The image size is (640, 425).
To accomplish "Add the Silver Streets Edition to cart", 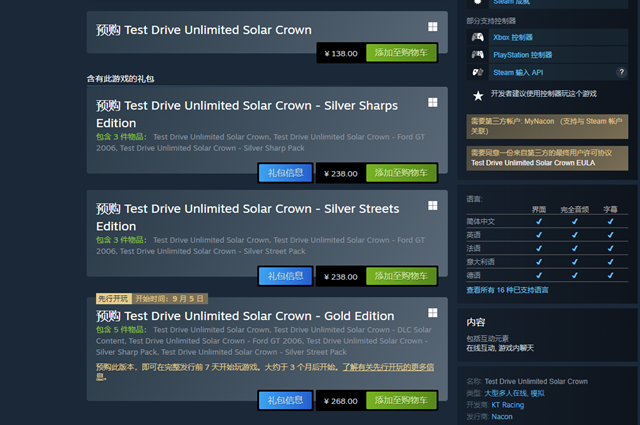I will [401, 276].
